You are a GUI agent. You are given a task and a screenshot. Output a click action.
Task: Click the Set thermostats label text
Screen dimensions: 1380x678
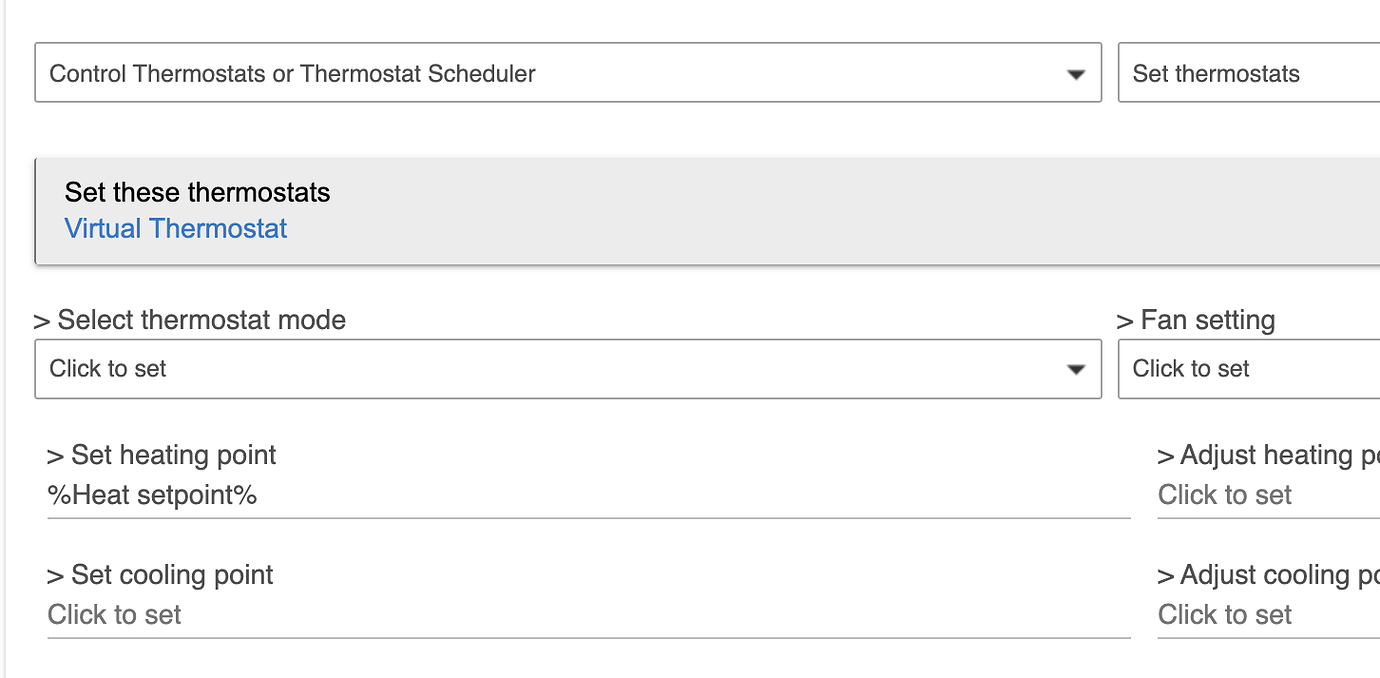[1215, 73]
